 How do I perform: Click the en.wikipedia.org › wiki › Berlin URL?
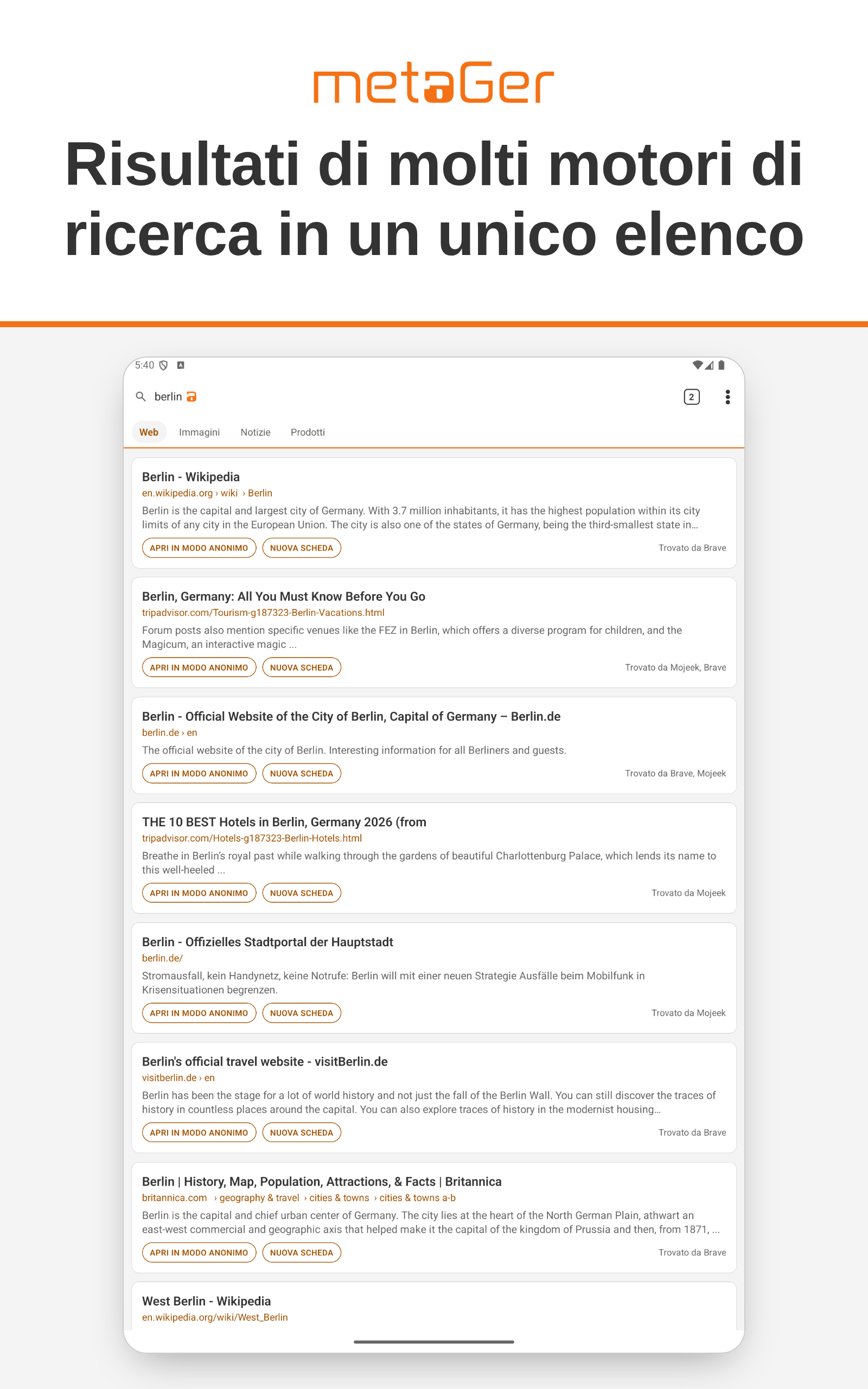[x=207, y=493]
